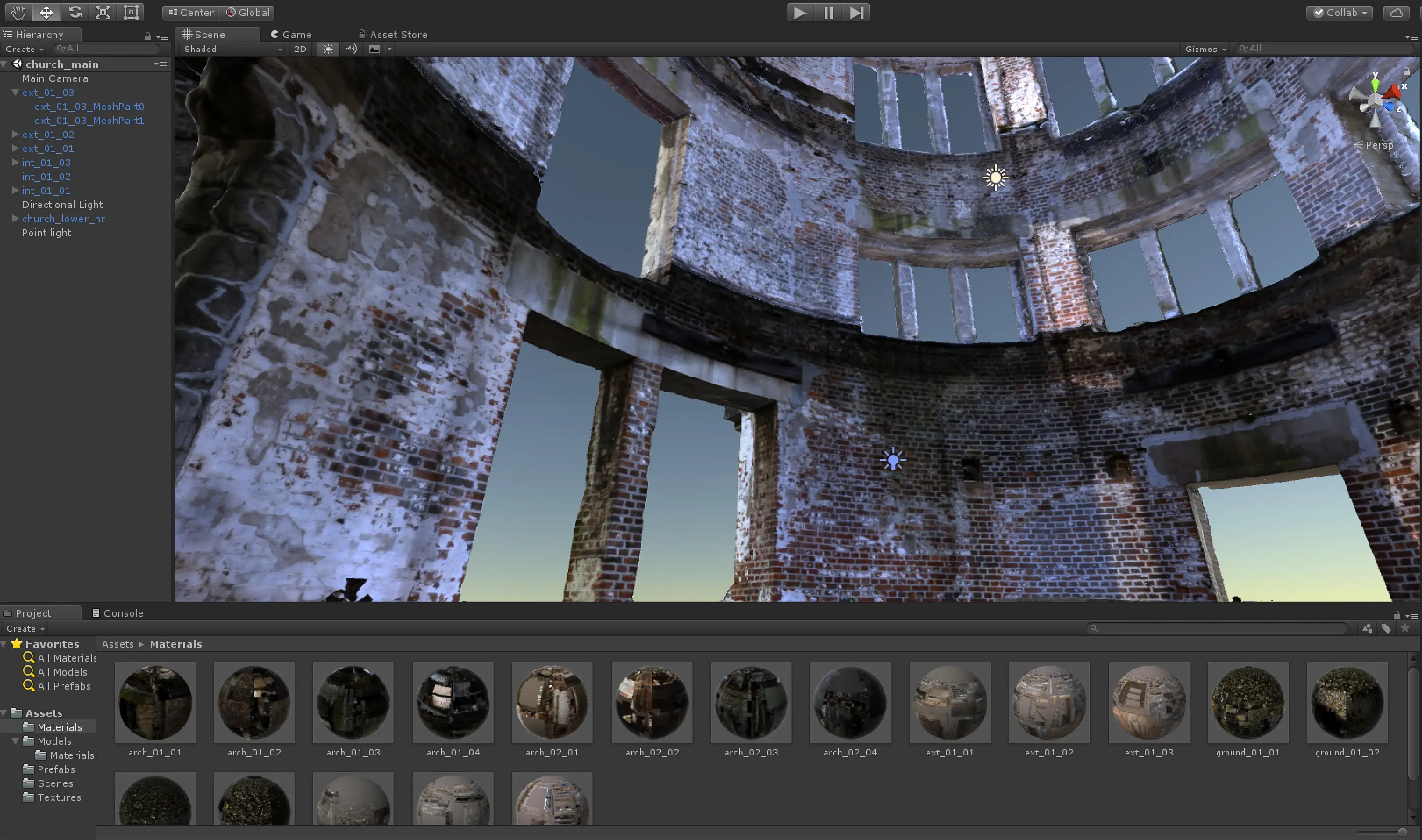Open the cloud services icon

coord(1396,12)
